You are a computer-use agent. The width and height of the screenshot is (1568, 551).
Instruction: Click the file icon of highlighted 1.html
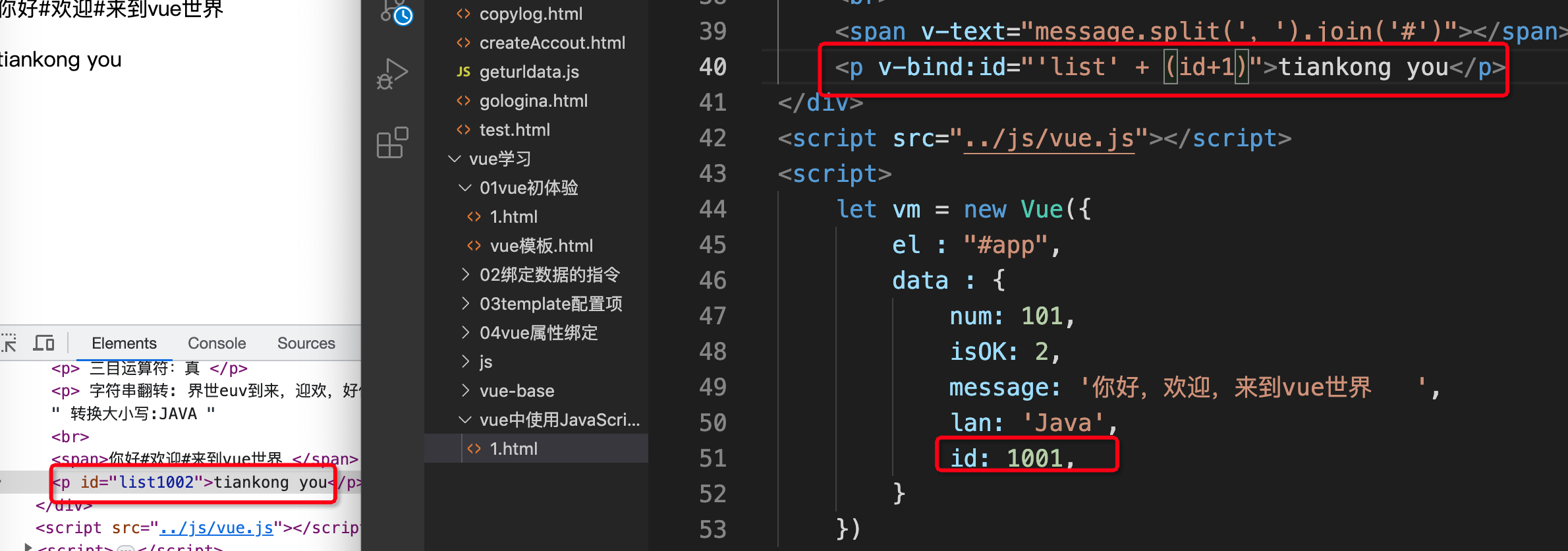[474, 449]
